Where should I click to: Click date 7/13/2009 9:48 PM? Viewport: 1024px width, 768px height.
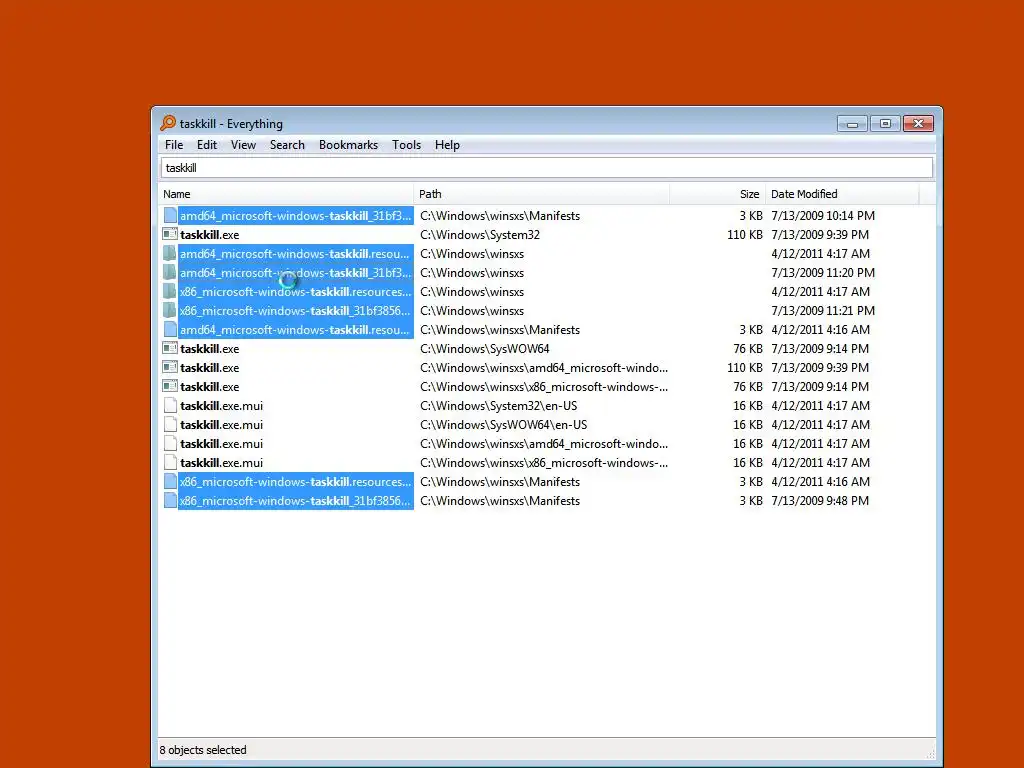820,501
